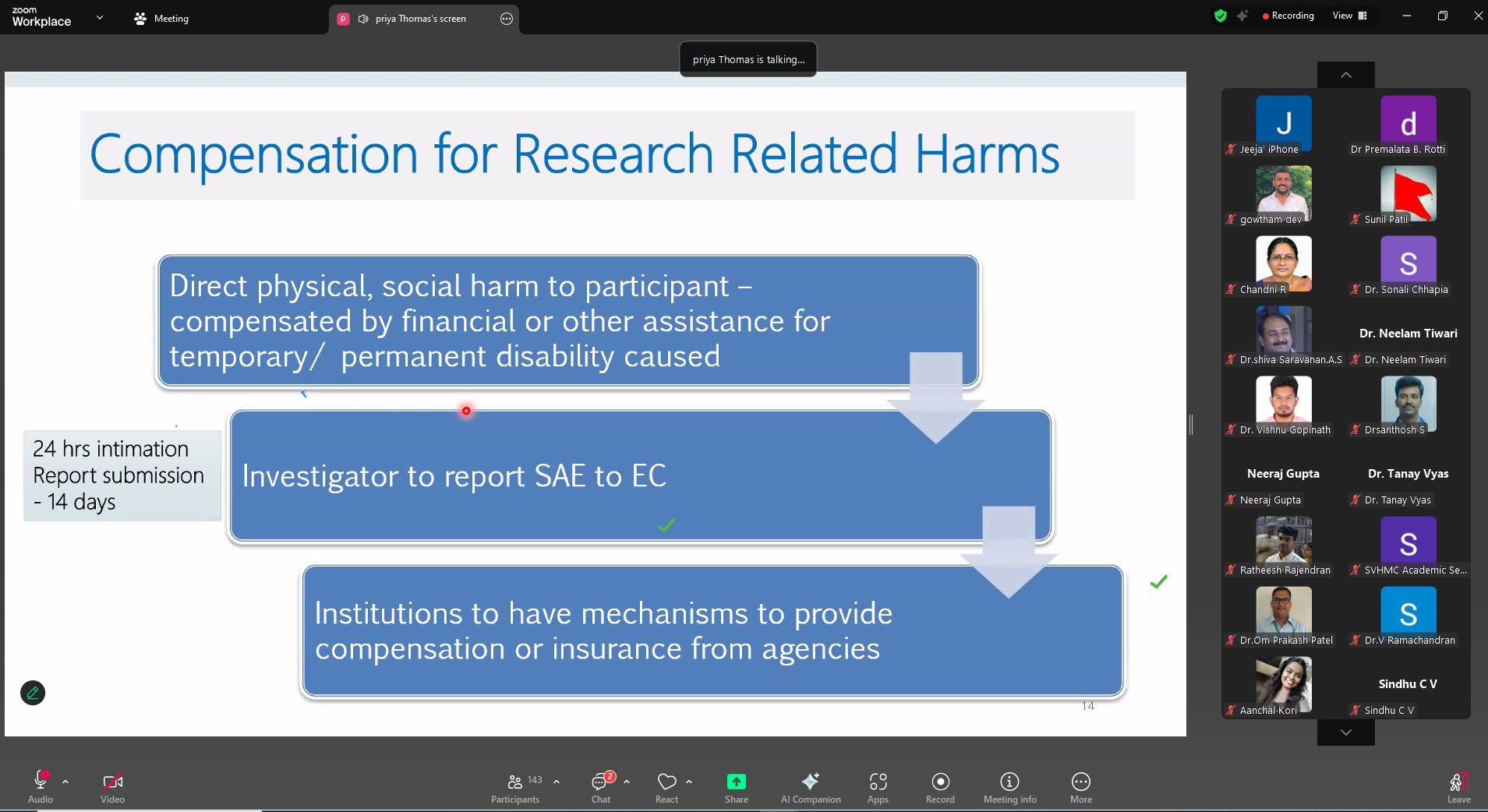The image size is (1488, 812).
Task: Open the Participants panel
Action: [515, 787]
